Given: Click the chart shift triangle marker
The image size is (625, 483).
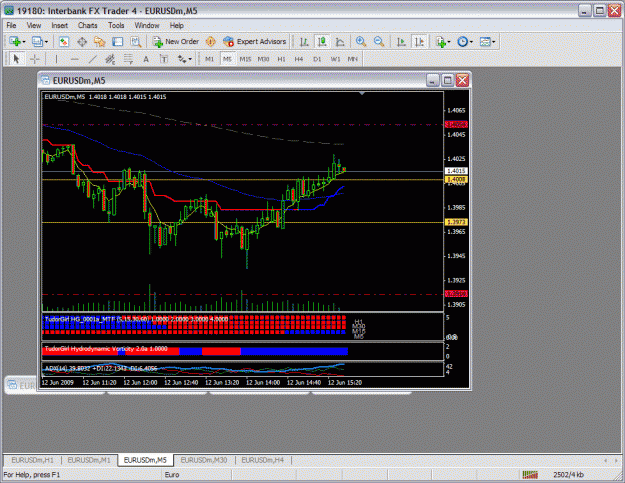Looking at the screenshot, I should (x=362, y=93).
